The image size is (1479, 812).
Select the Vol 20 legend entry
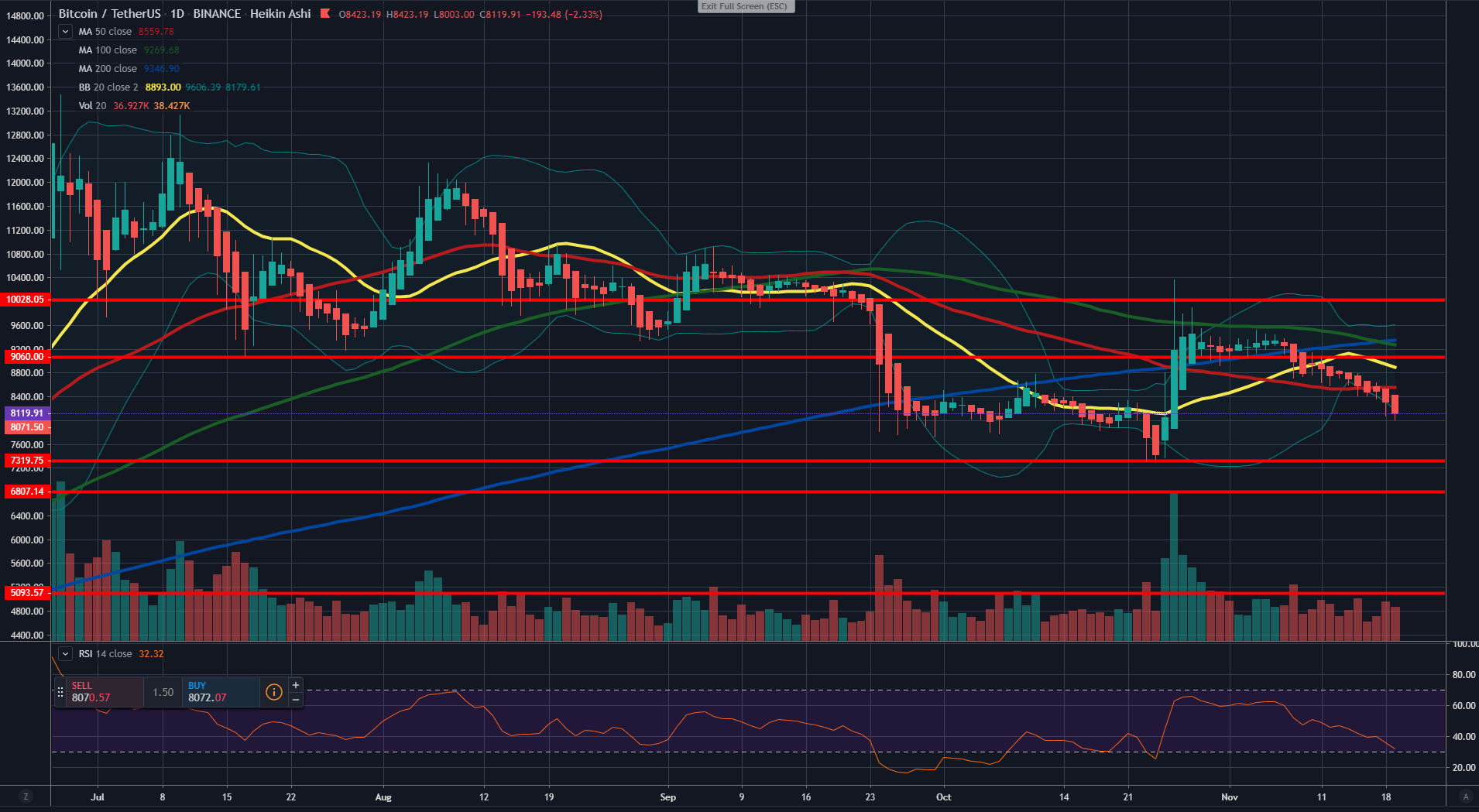92,106
